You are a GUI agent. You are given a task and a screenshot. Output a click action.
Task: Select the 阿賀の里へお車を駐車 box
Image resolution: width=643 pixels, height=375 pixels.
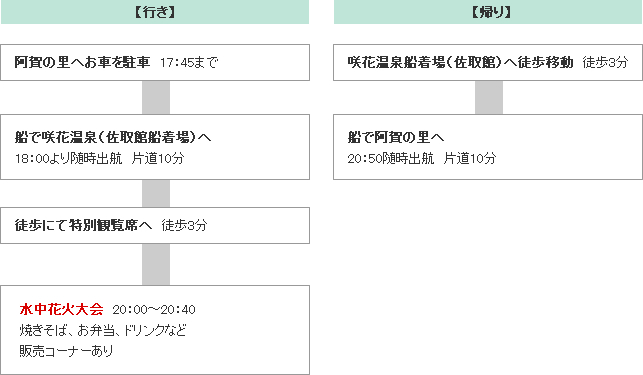[x=155, y=62]
